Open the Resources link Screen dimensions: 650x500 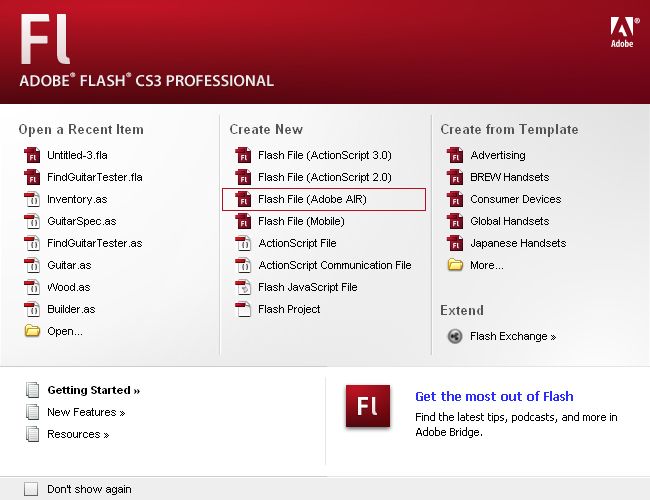78,434
